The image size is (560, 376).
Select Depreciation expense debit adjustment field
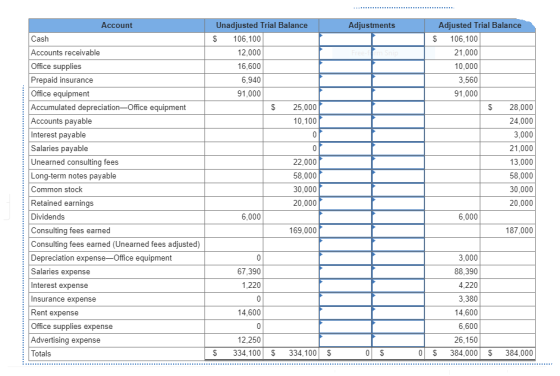pyautogui.click(x=345, y=258)
